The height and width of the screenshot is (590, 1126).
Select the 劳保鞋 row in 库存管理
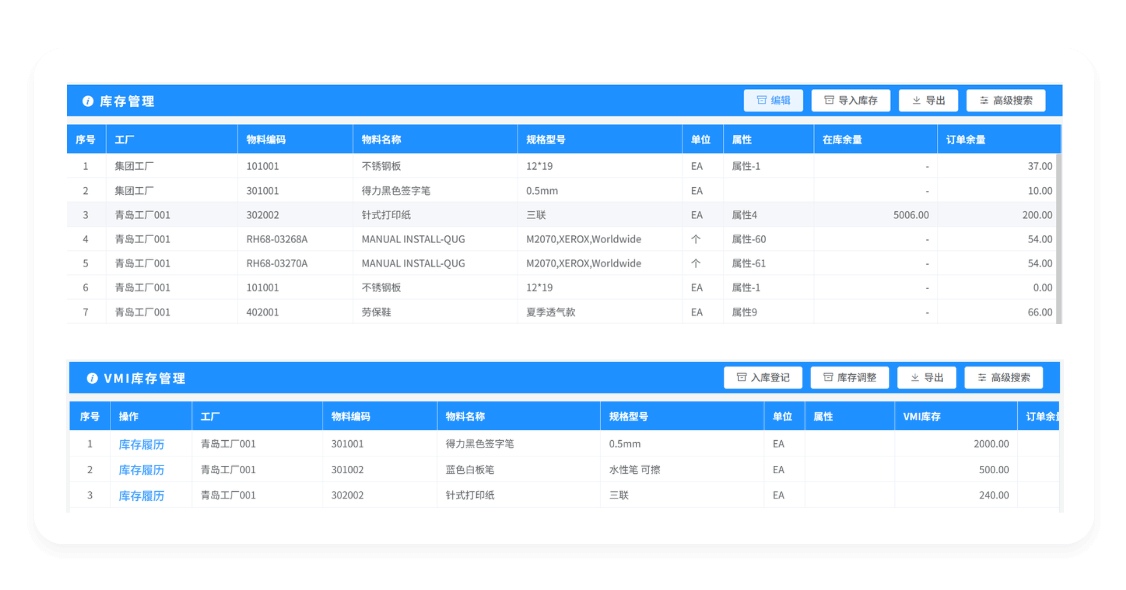click(x=400, y=311)
